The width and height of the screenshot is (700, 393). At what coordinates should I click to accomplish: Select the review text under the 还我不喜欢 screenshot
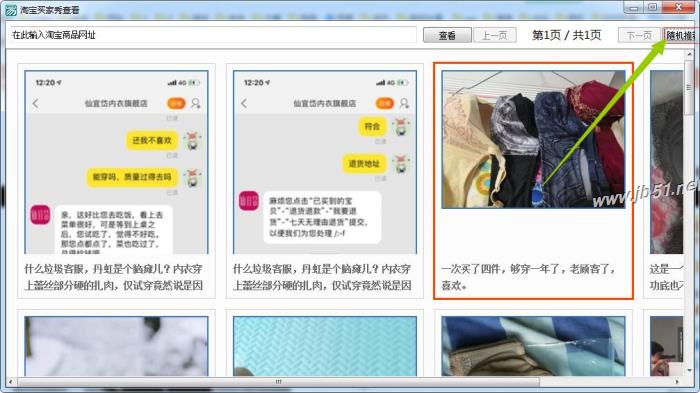tap(113, 277)
